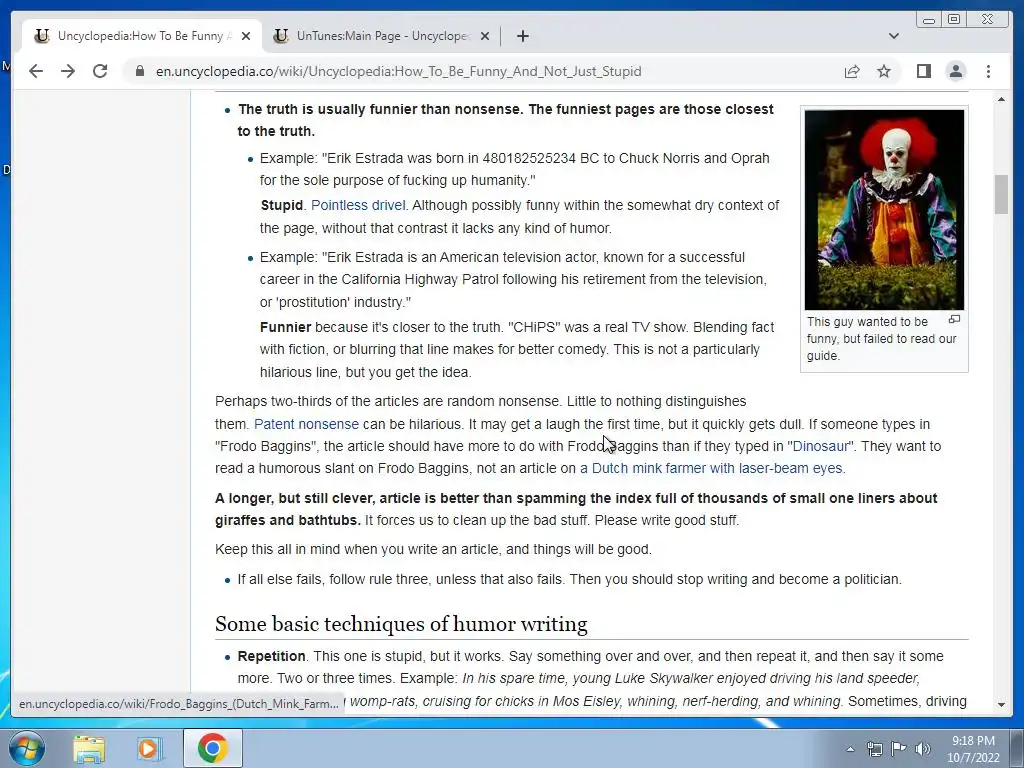Share this page icon in address bar
The width and height of the screenshot is (1024, 768).
[x=852, y=71]
